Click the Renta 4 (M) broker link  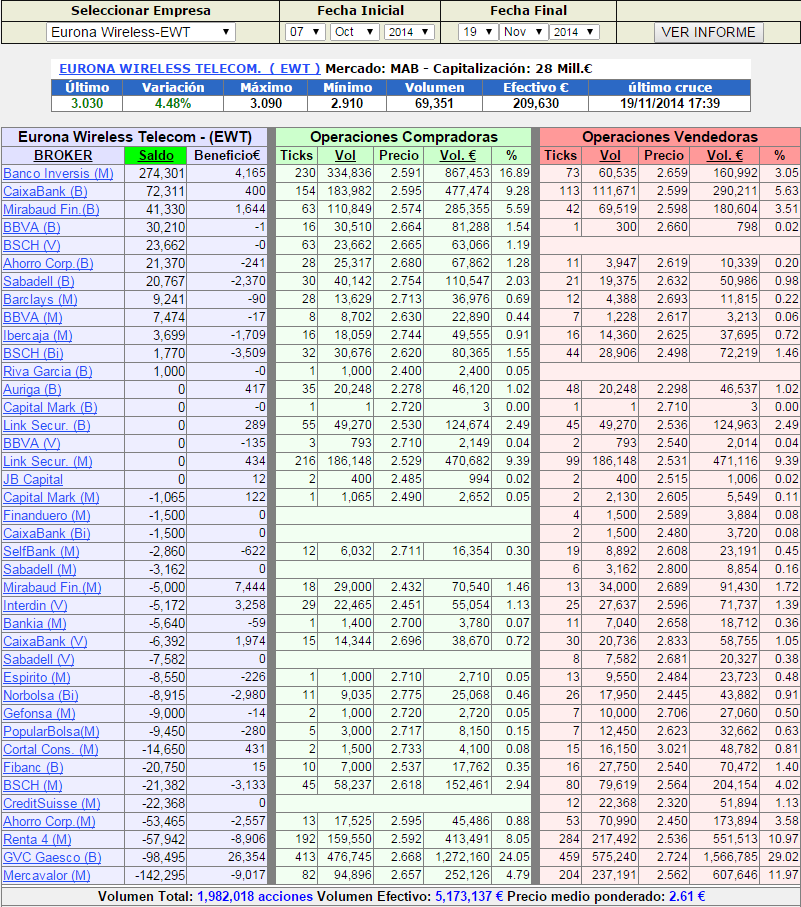(x=35, y=839)
